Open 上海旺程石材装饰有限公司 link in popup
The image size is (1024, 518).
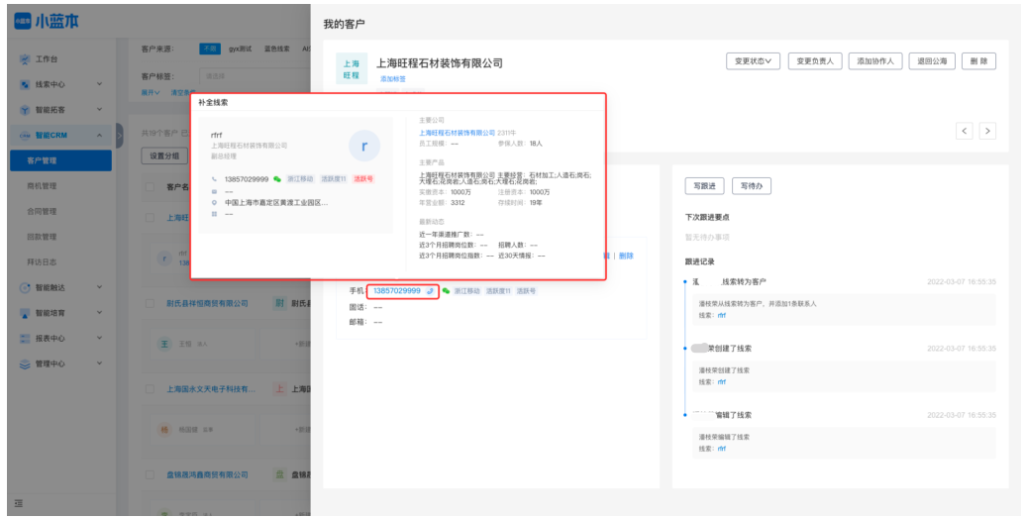pos(456,132)
